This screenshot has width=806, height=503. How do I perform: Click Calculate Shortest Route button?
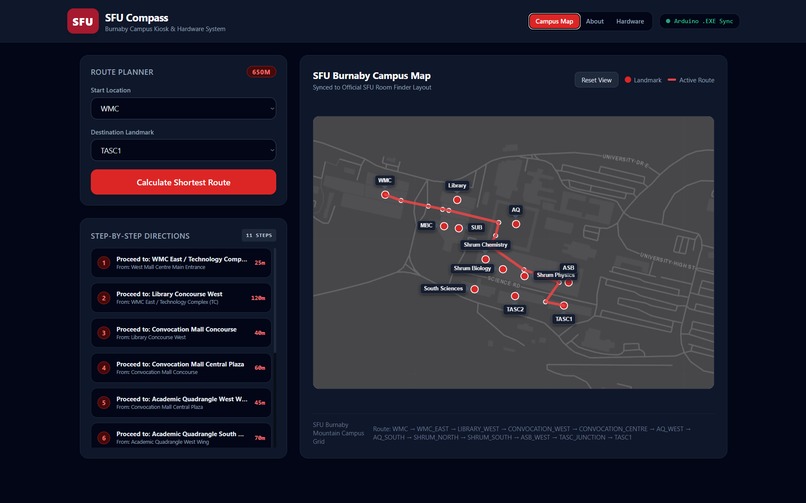[184, 182]
